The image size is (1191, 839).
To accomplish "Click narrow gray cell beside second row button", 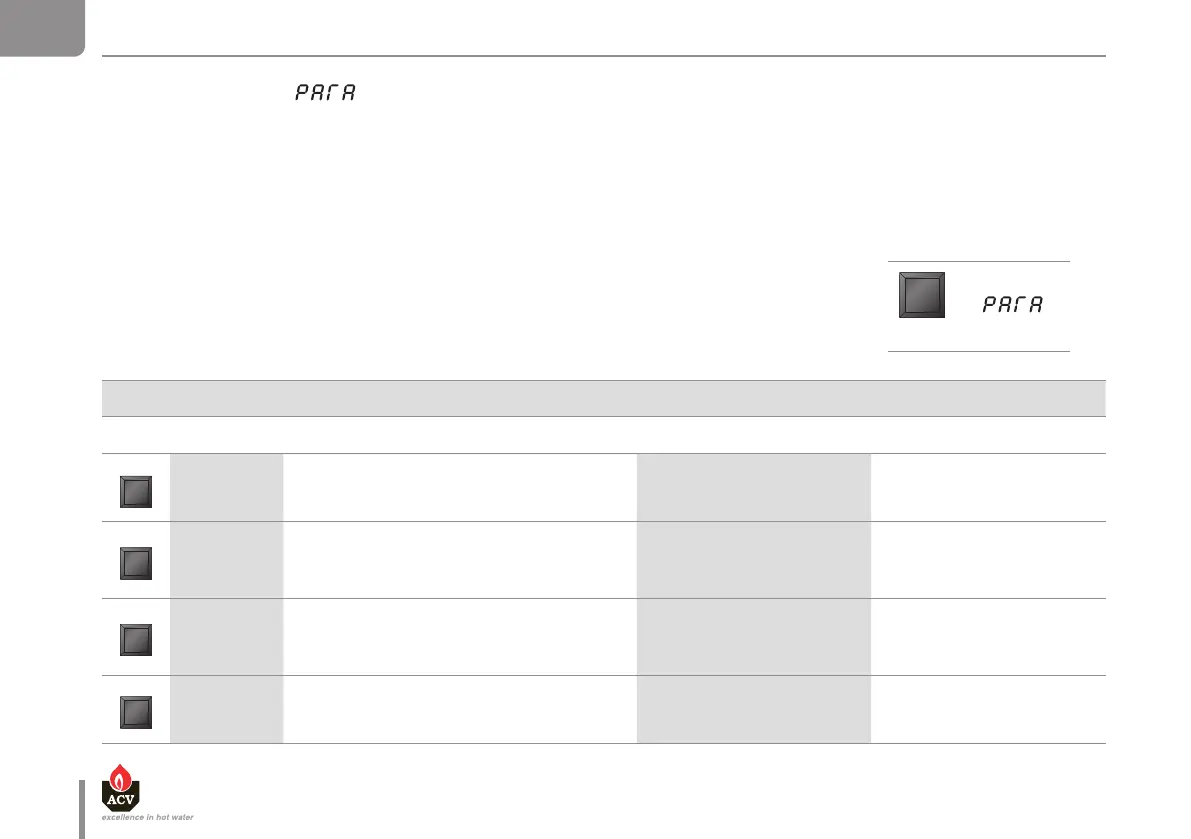I will (x=227, y=560).
